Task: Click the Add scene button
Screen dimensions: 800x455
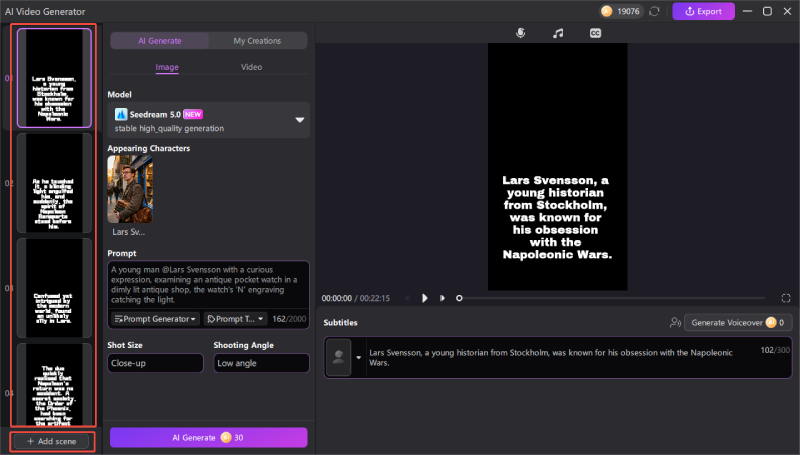Action: coord(50,441)
